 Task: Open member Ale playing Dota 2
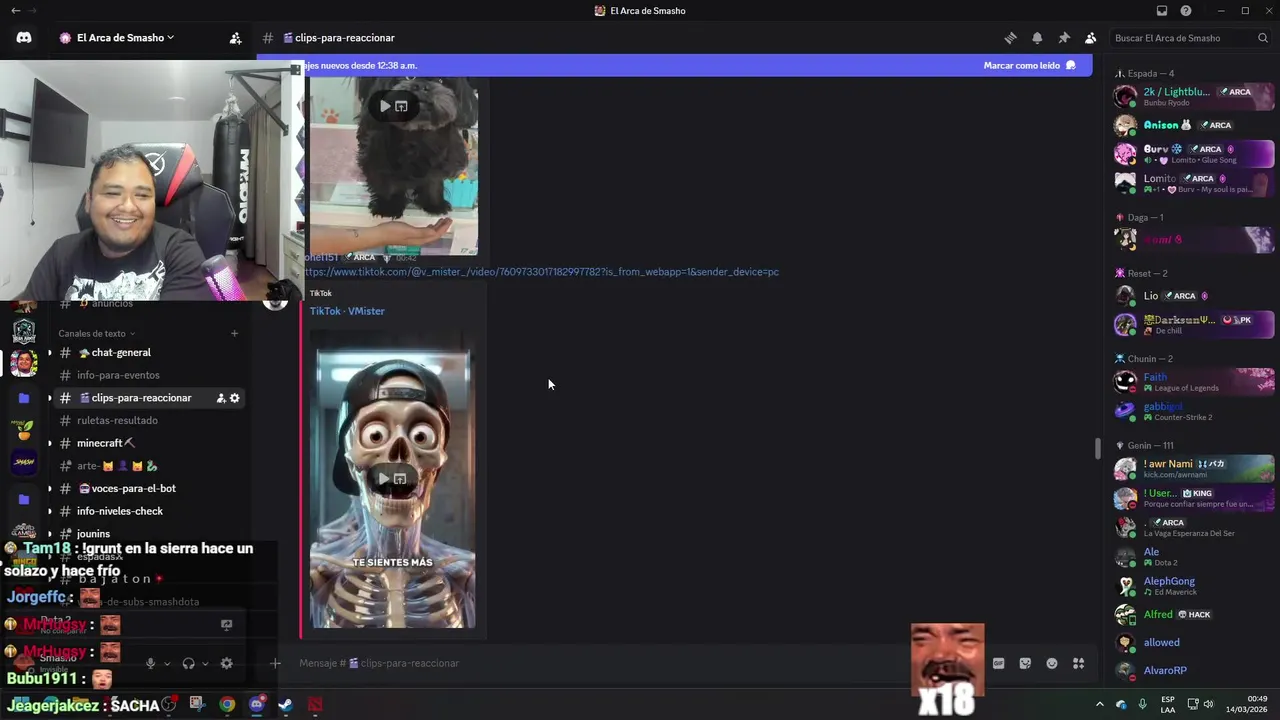click(1194, 557)
